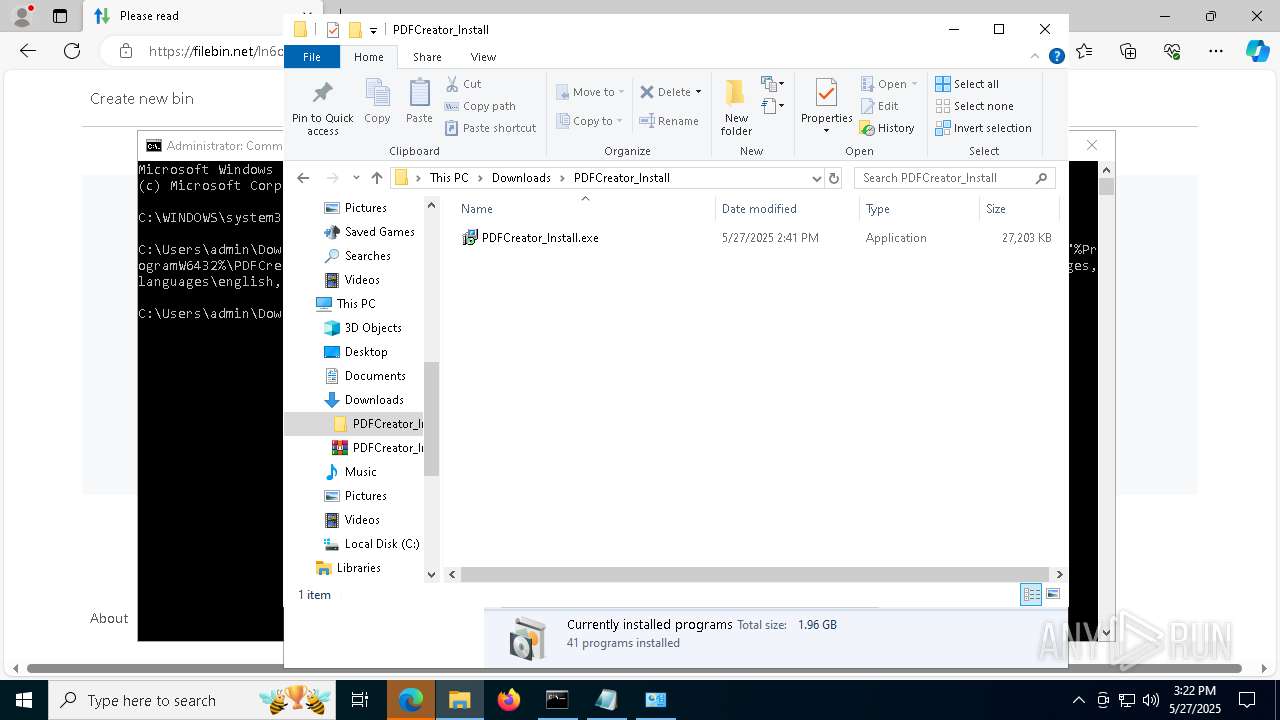Image resolution: width=1280 pixels, height=720 pixels.
Task: Expand the Properties dropdown arrow
Action: click(x=826, y=131)
